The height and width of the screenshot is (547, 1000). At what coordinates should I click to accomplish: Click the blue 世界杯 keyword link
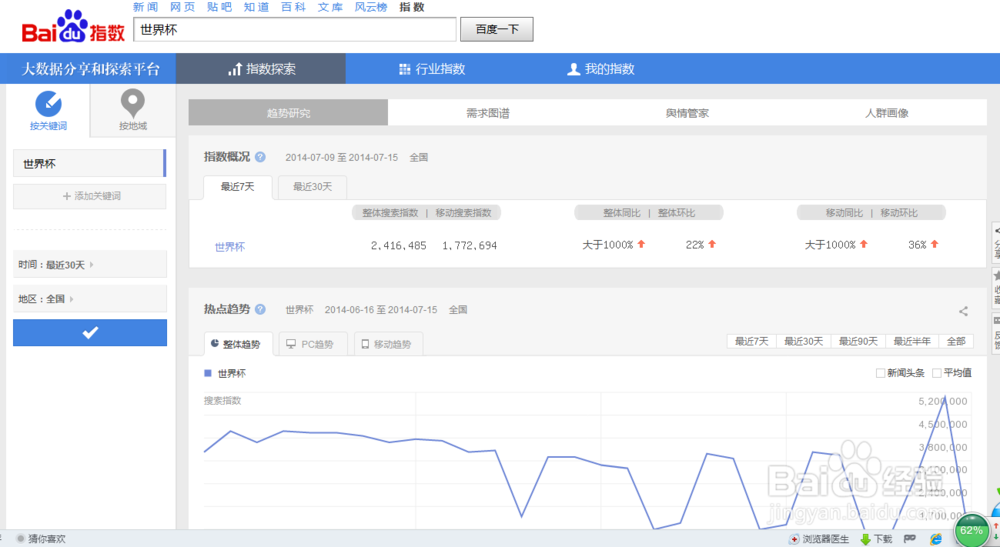click(230, 247)
